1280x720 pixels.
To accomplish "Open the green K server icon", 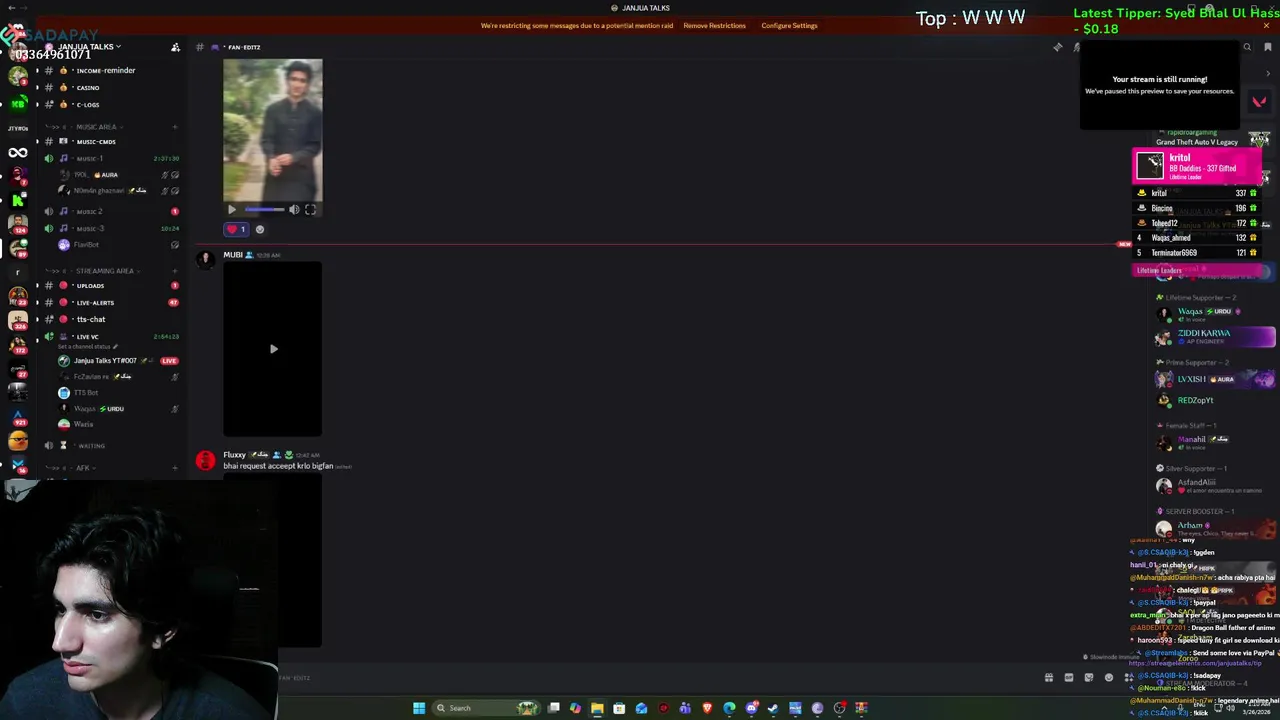I will (18, 200).
